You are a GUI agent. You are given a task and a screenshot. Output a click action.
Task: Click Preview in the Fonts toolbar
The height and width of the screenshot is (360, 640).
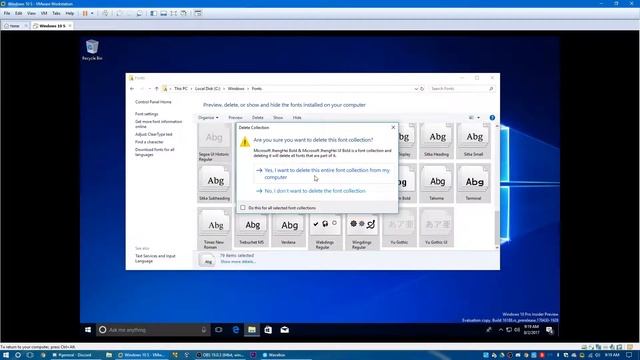[x=235, y=118]
